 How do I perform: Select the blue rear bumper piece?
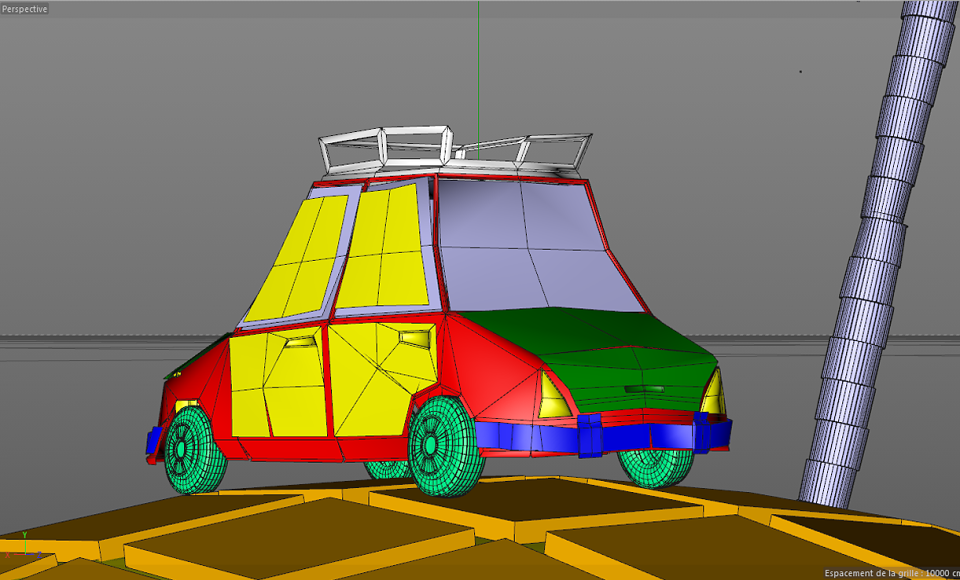(x=154, y=440)
